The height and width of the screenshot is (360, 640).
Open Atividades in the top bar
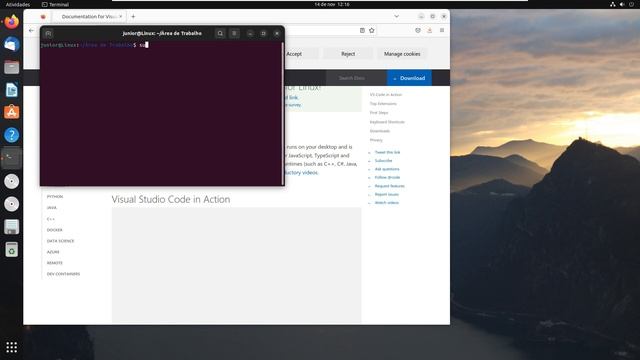pos(18,4)
